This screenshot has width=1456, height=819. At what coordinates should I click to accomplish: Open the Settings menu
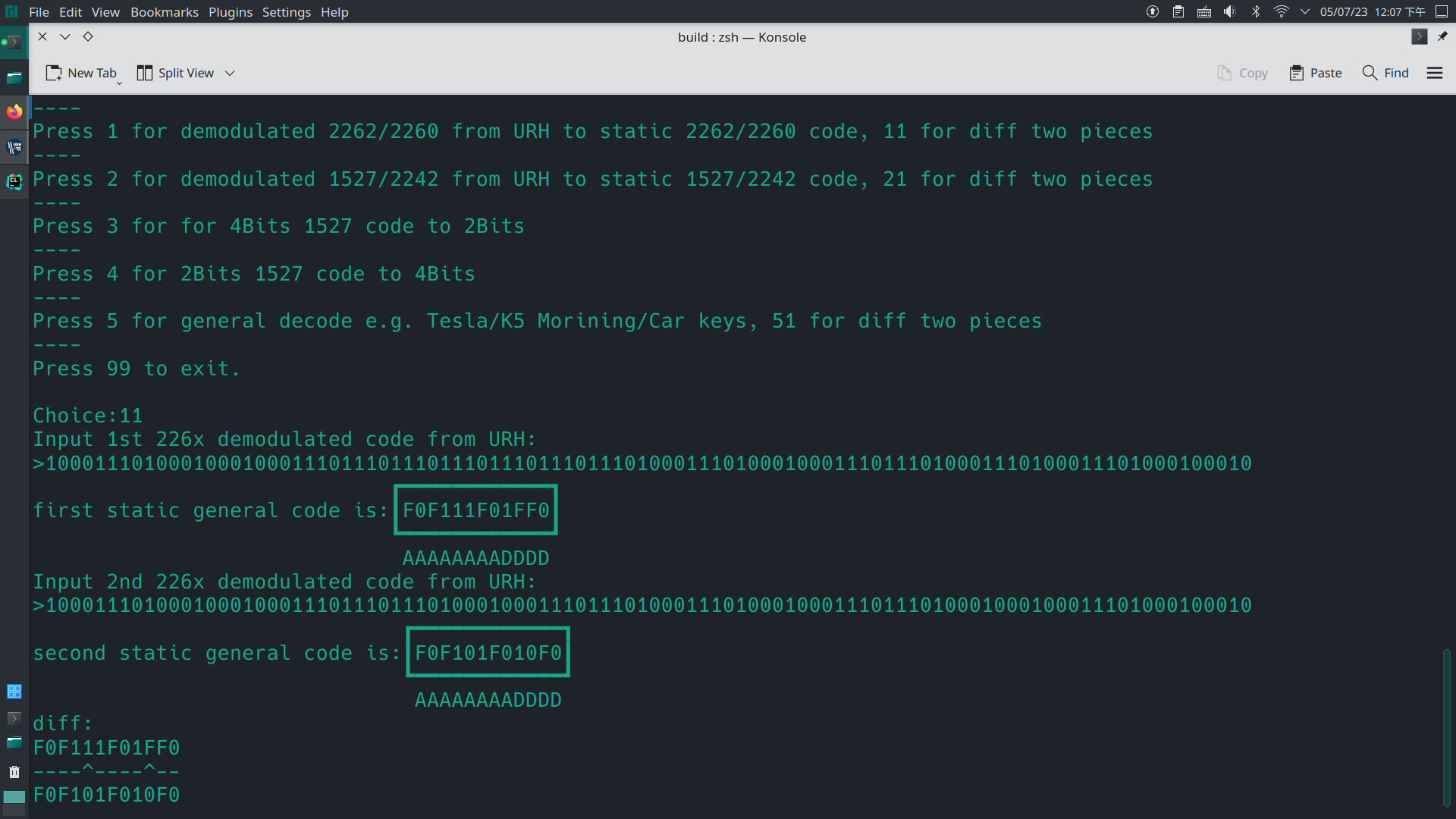click(x=286, y=12)
